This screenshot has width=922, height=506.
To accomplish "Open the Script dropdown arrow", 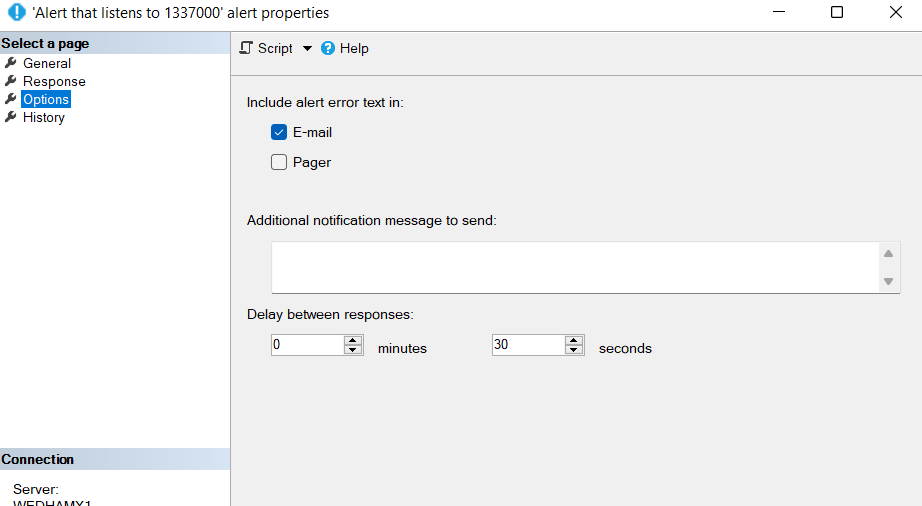I will pyautogui.click(x=307, y=49).
